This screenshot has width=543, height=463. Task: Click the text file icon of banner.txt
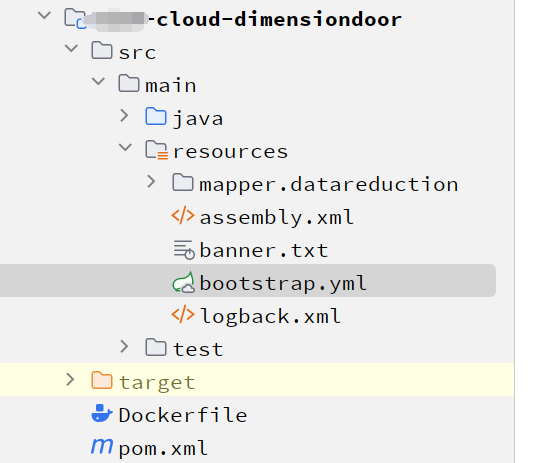(x=184, y=250)
